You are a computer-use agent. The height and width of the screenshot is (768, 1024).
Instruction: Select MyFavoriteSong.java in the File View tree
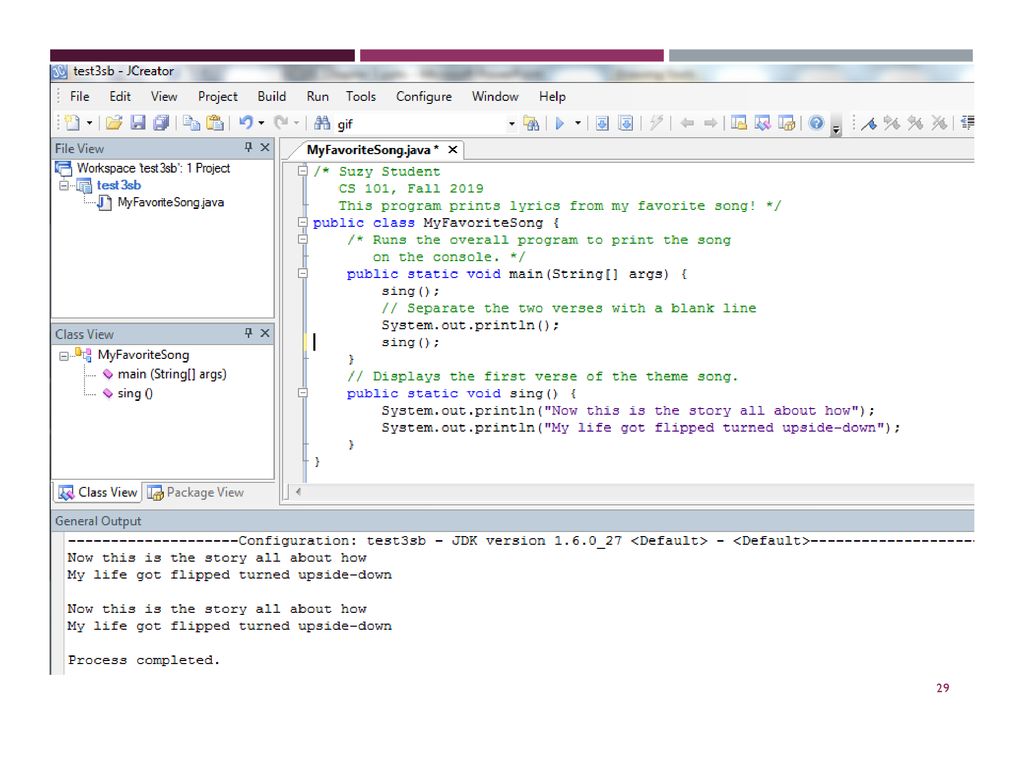(x=170, y=202)
